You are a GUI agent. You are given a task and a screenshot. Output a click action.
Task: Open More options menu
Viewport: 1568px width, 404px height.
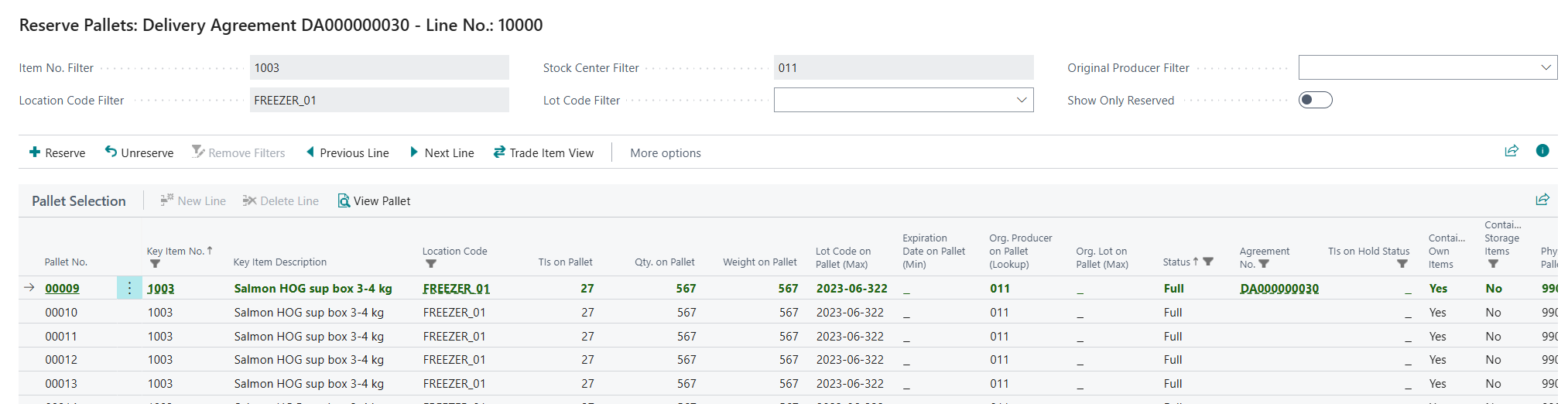click(665, 153)
